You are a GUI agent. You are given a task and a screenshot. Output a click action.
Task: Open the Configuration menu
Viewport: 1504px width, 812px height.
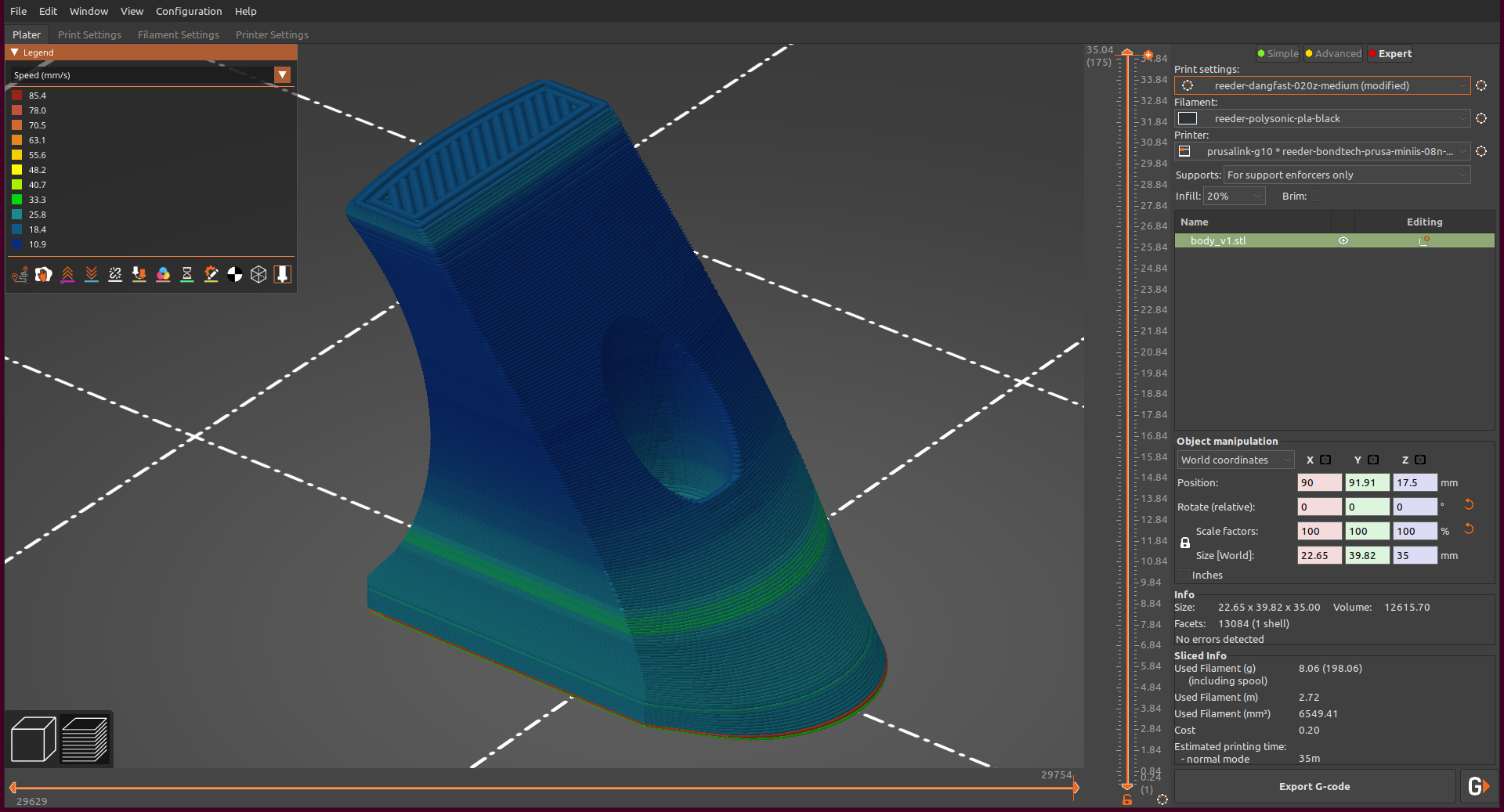coord(189,11)
